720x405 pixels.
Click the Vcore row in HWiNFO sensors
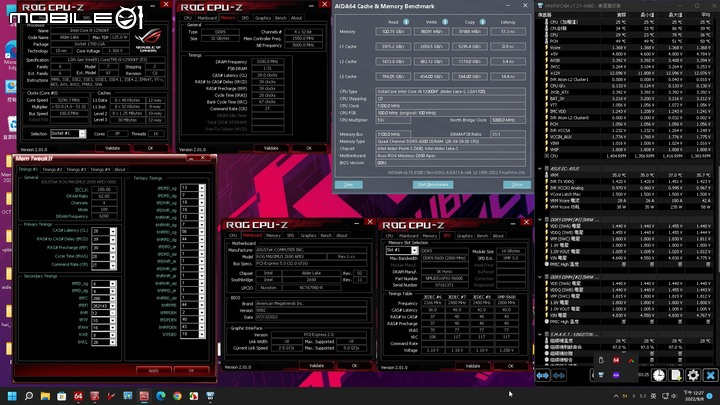pos(628,47)
